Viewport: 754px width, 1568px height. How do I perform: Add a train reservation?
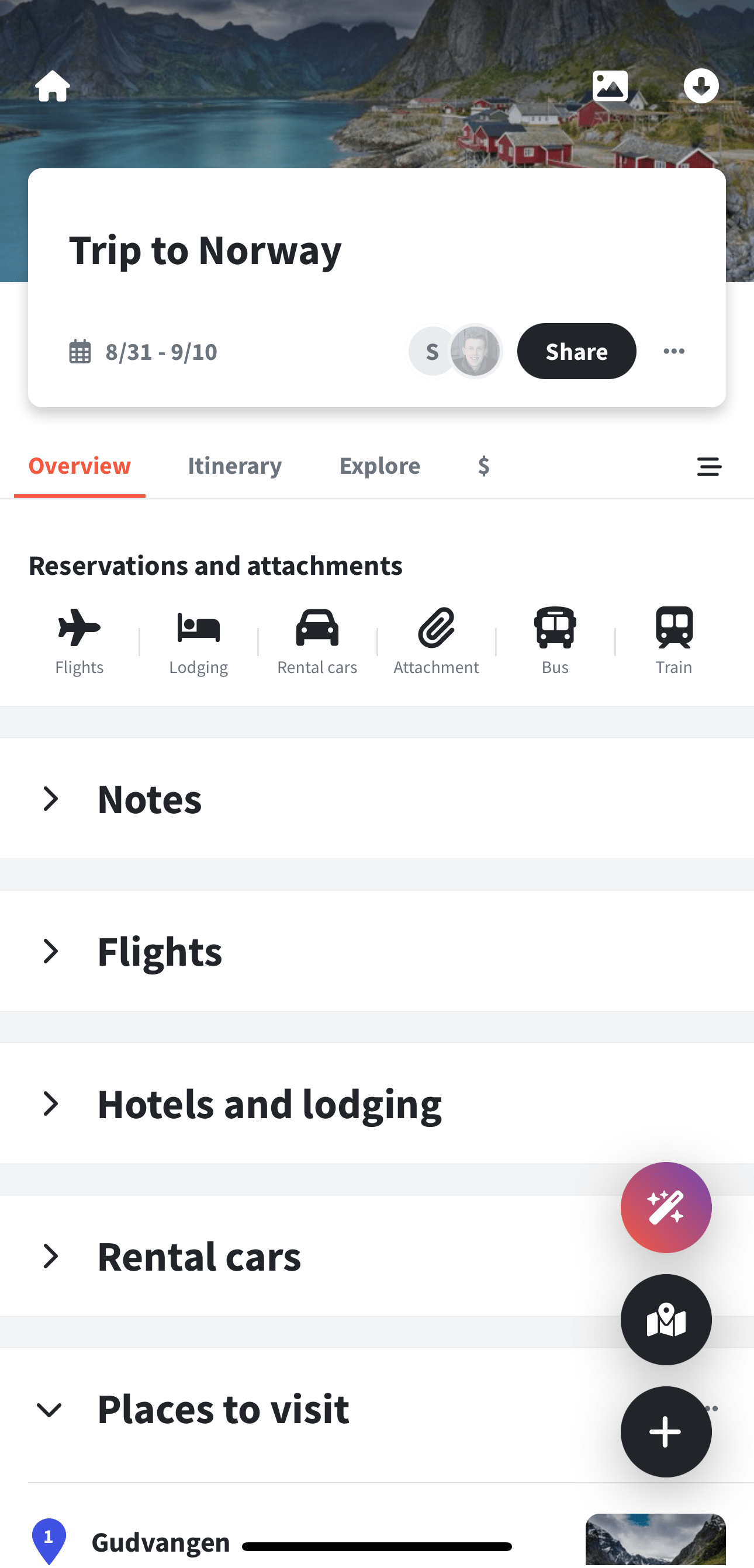point(673,641)
